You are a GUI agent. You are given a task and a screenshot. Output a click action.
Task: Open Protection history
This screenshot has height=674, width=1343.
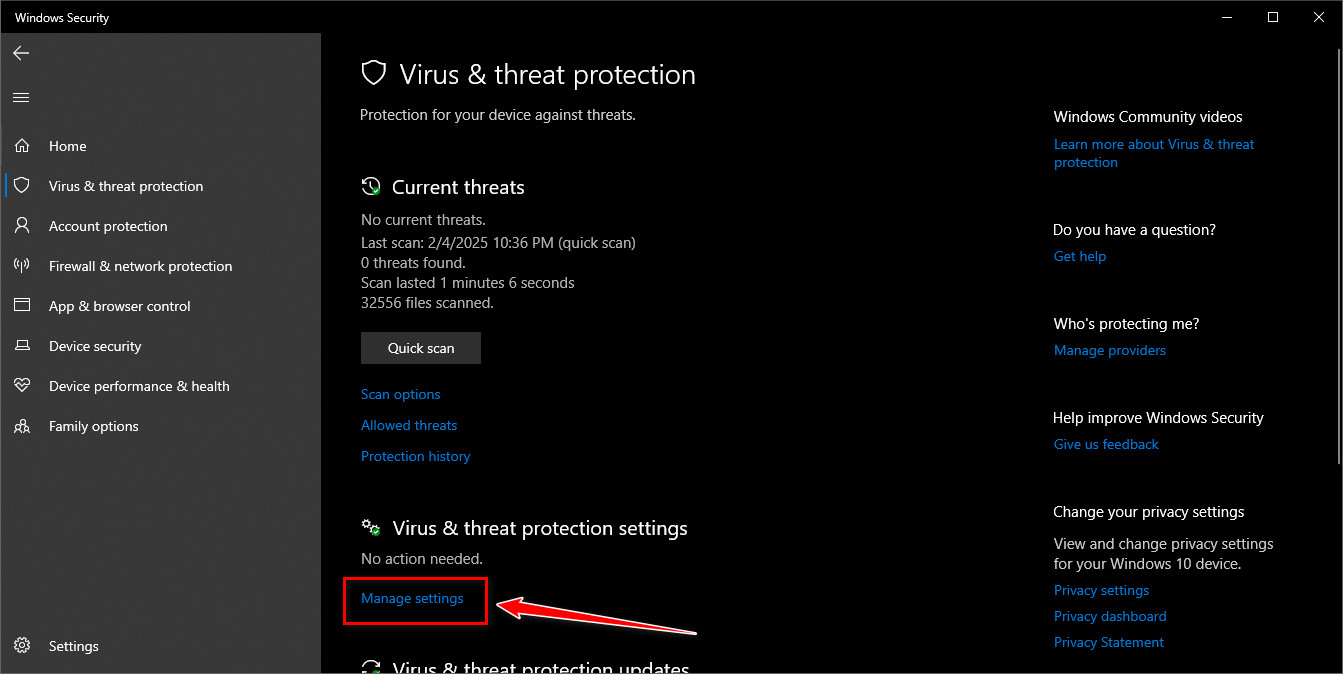[x=415, y=456]
